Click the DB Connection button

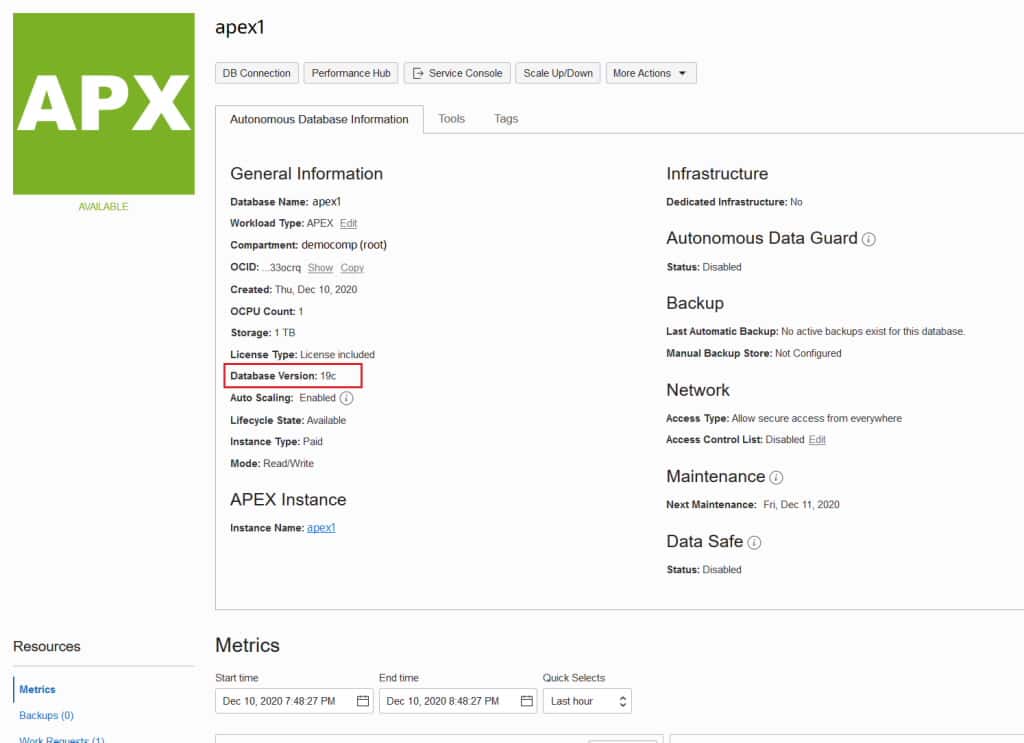(x=256, y=72)
